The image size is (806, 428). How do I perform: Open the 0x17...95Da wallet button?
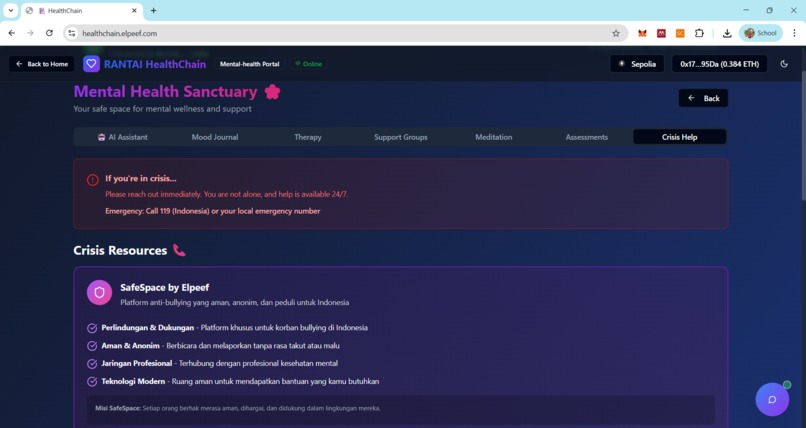coord(720,64)
